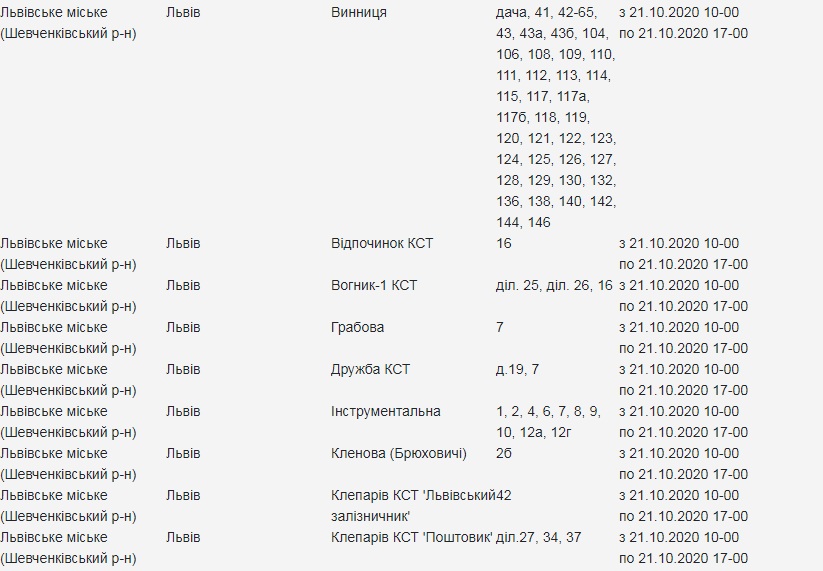Select the Інструментальна house numbers 1, 2, 4, 6

(548, 422)
